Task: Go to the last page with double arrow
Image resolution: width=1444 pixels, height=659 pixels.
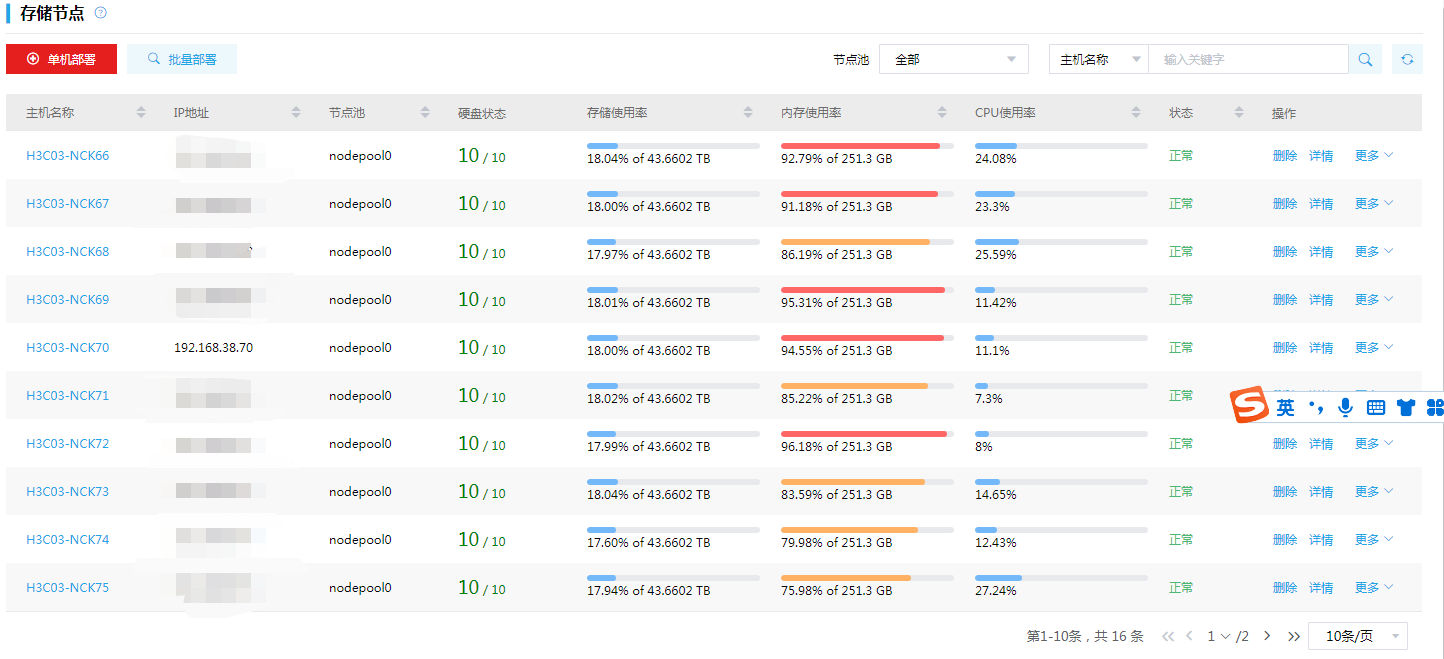Action: point(1294,636)
